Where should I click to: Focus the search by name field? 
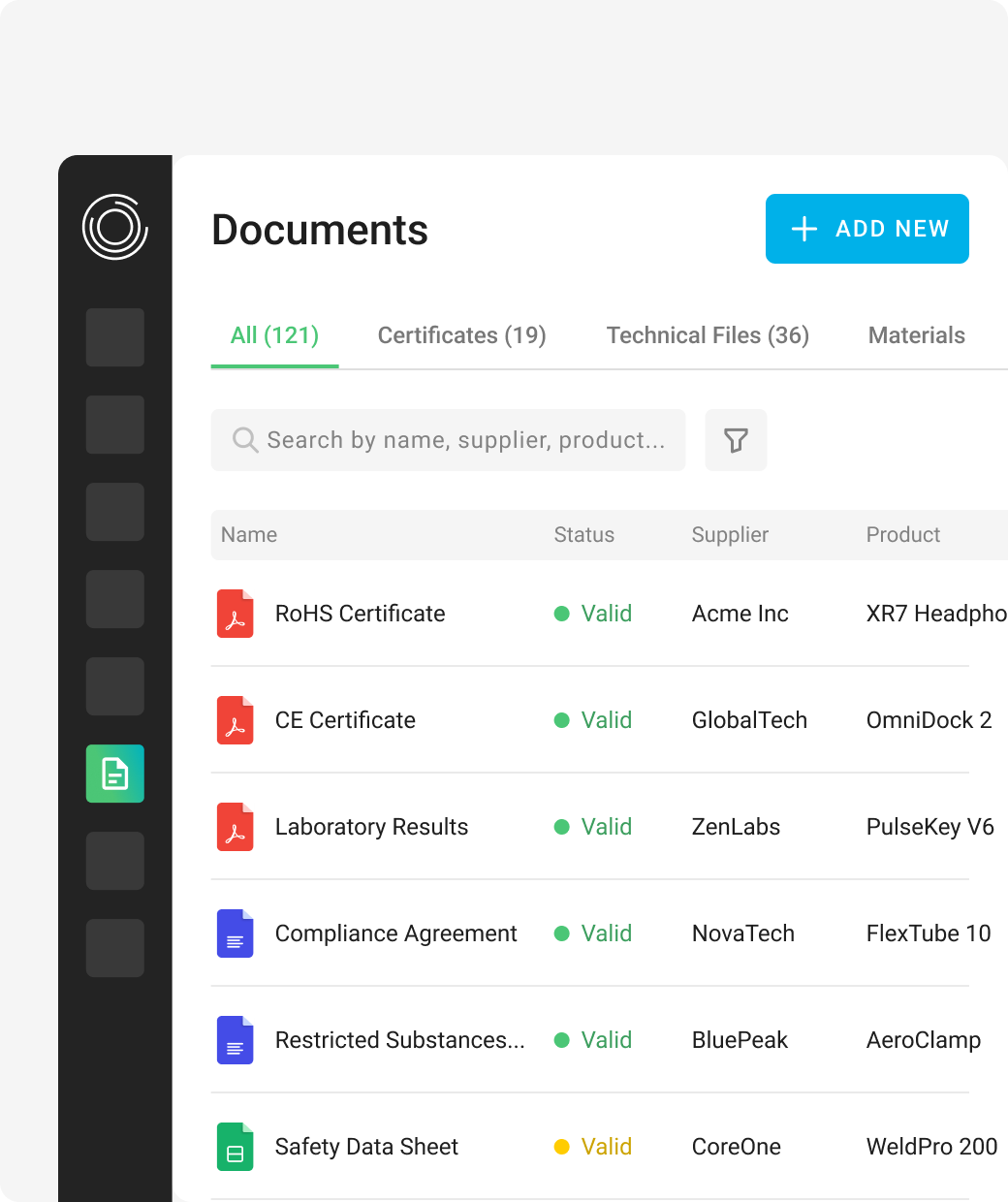pos(465,440)
